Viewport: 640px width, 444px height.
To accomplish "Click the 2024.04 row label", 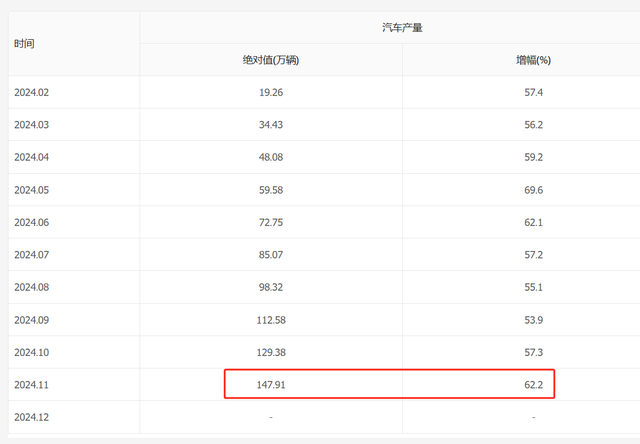I will click(x=32, y=157).
